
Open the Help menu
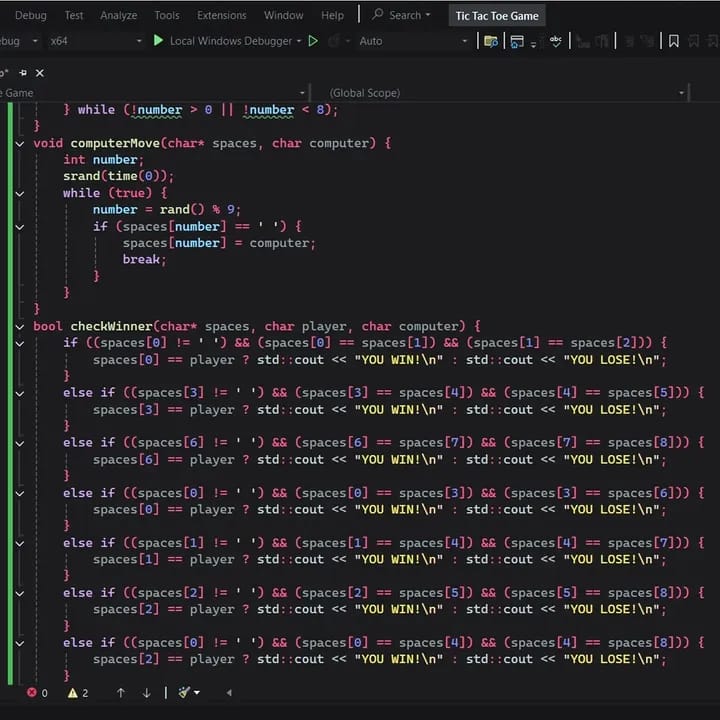click(332, 15)
